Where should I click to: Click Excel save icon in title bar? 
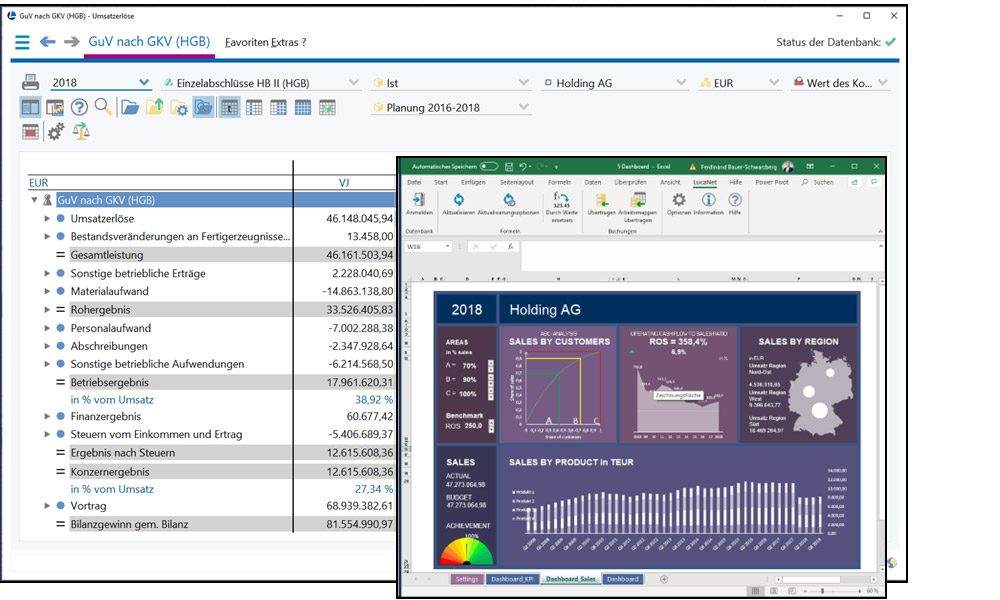click(508, 166)
